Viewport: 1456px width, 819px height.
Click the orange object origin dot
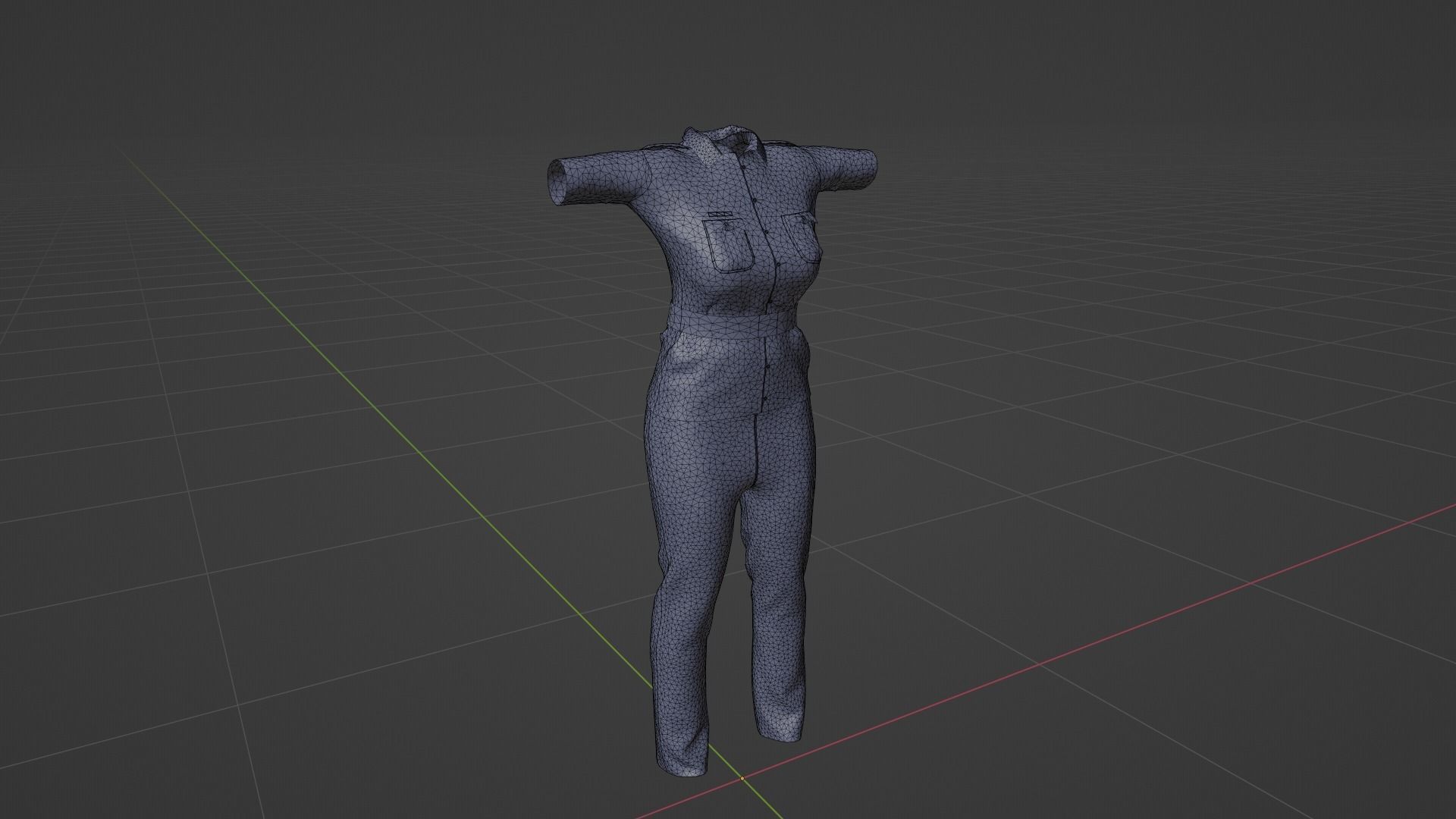(742, 778)
